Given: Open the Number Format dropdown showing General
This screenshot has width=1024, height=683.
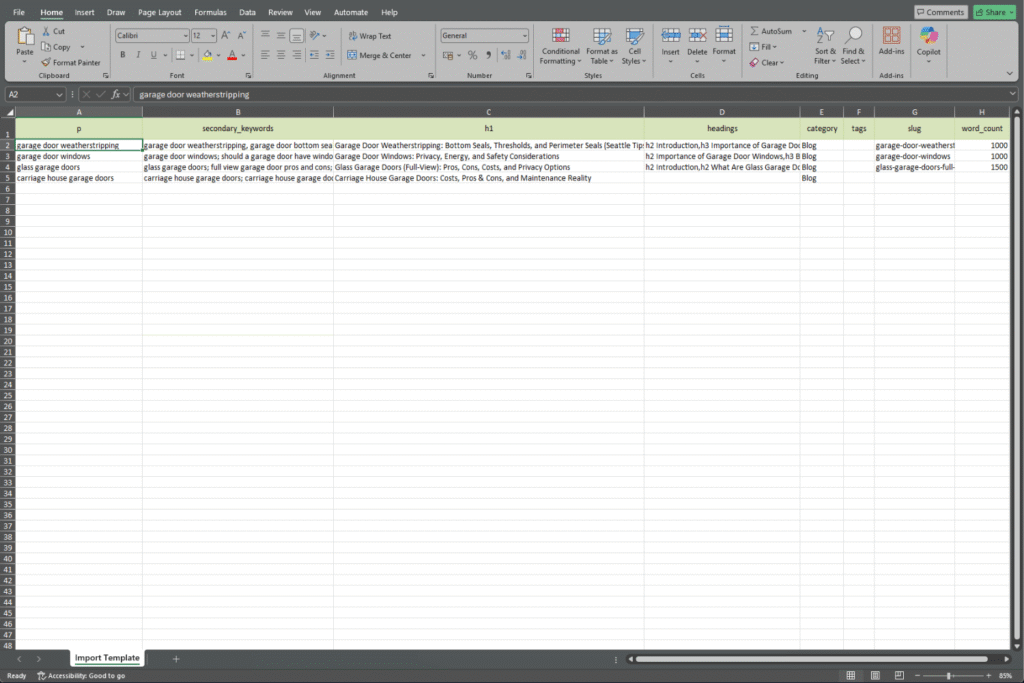Looking at the screenshot, I should (484, 35).
